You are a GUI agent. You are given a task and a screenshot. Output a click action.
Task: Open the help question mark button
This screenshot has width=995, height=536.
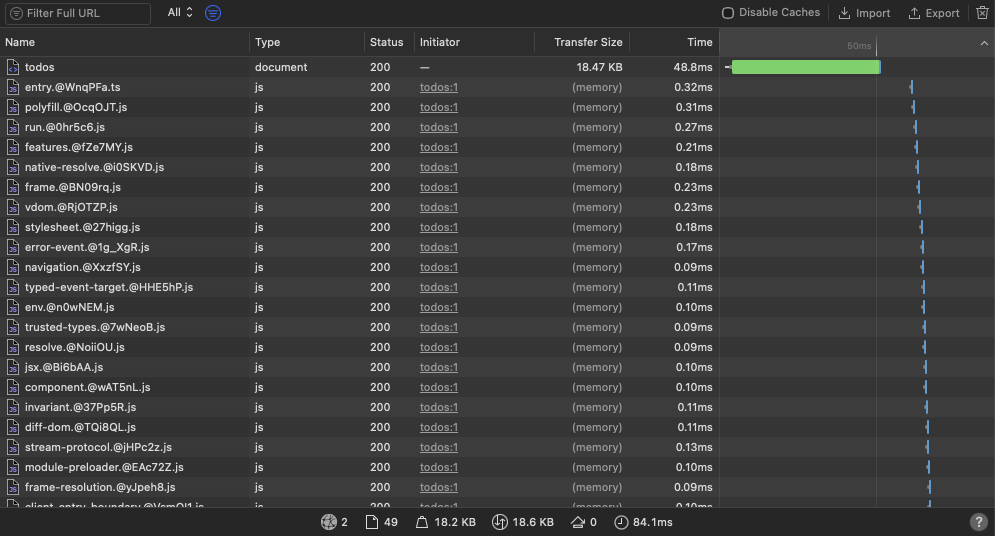point(979,522)
